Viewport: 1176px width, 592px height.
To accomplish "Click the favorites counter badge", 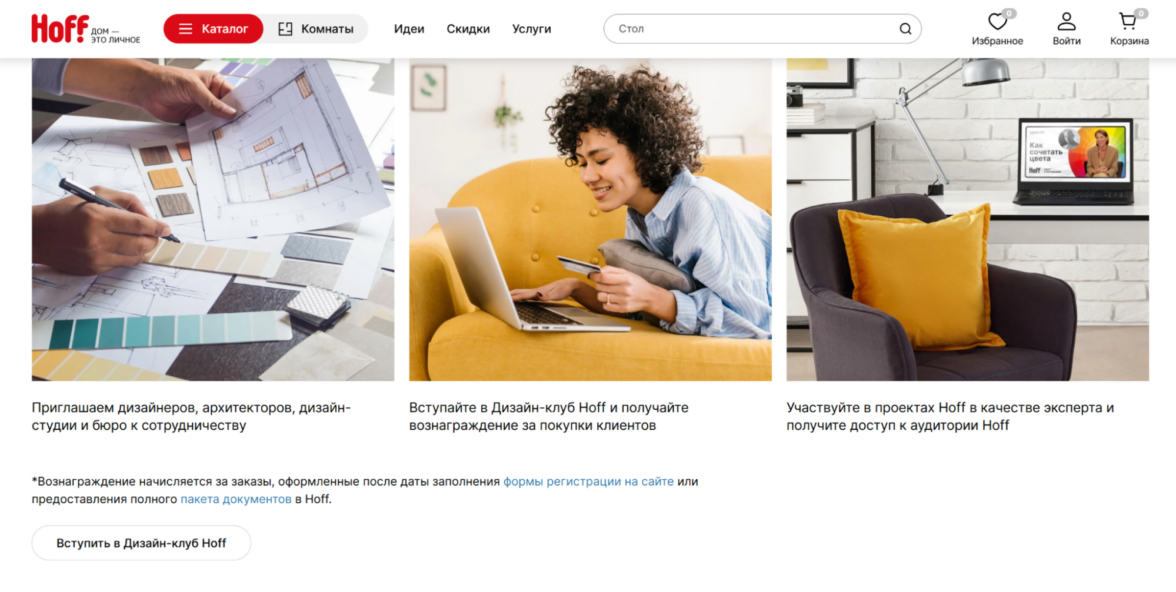I will [x=1009, y=14].
